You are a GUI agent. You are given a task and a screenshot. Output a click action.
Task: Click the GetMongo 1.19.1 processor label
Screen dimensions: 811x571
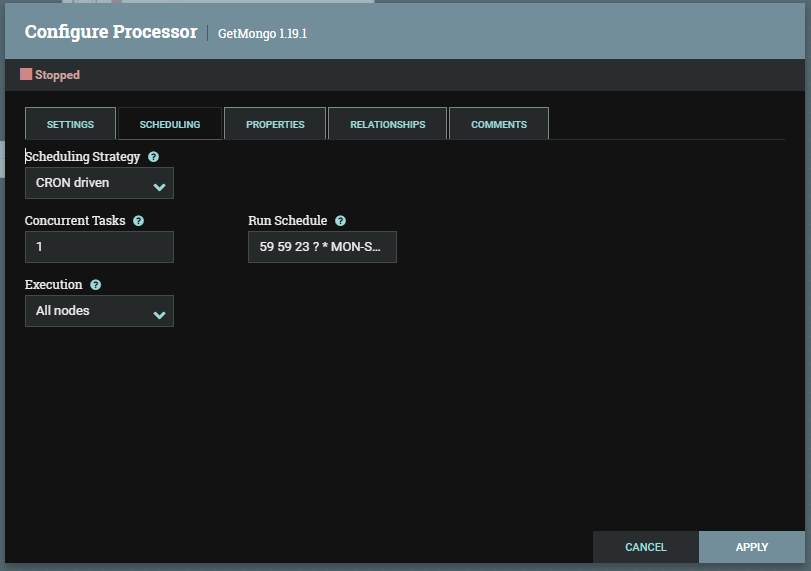(262, 34)
